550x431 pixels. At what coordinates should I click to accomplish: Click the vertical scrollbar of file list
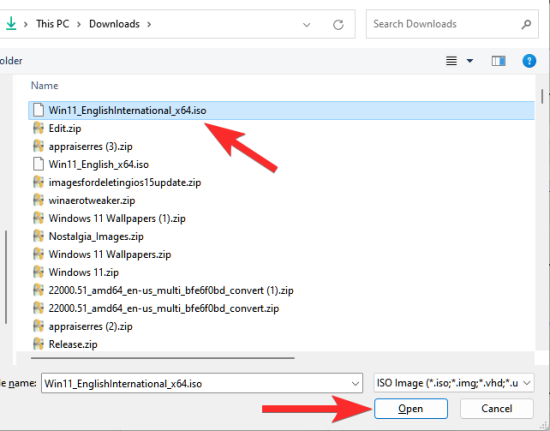tap(542, 96)
